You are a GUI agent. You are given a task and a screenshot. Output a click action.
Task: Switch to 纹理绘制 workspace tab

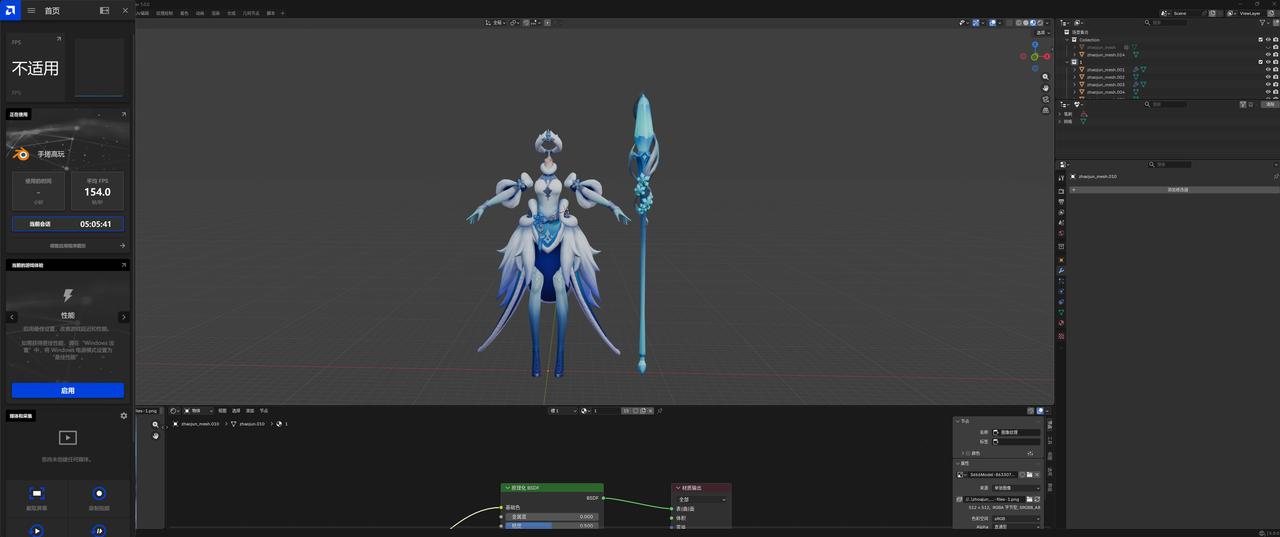164,13
